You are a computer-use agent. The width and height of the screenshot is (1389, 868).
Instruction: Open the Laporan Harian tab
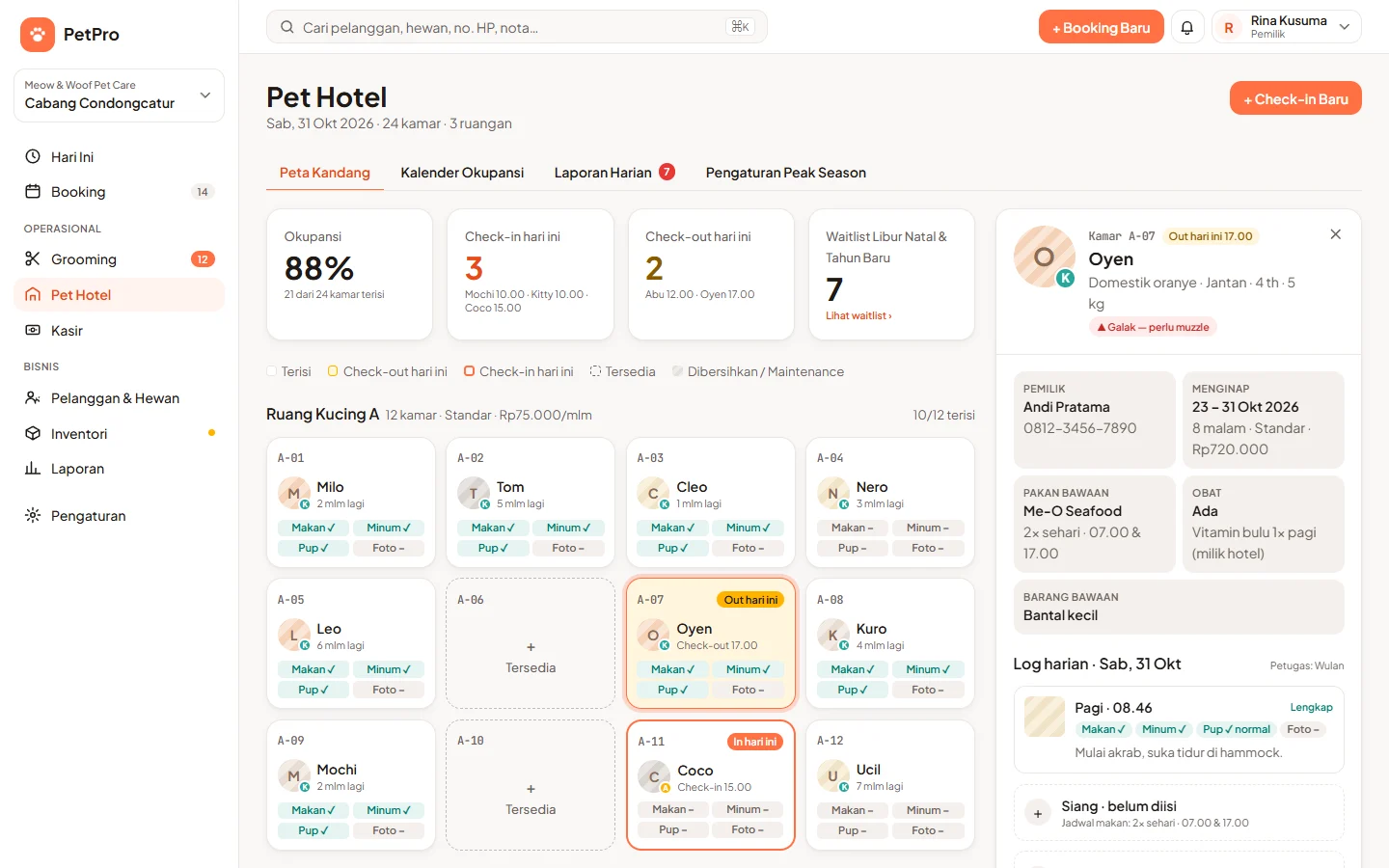(614, 173)
